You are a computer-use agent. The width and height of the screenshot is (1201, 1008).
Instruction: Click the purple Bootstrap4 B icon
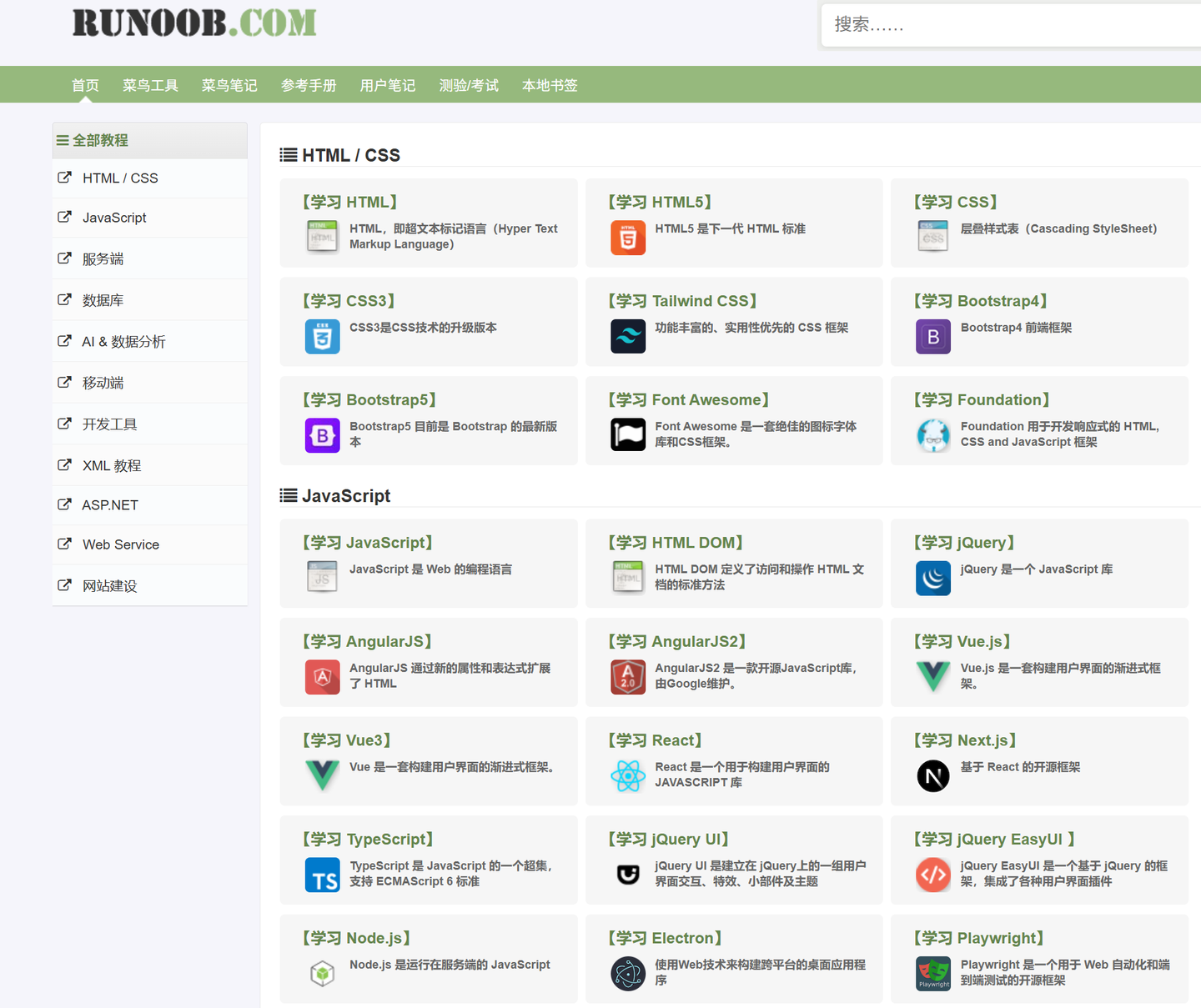tap(933, 336)
